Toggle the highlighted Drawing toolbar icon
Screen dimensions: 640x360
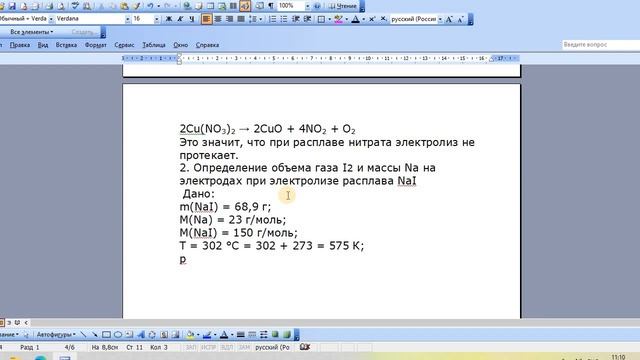coord(245,6)
